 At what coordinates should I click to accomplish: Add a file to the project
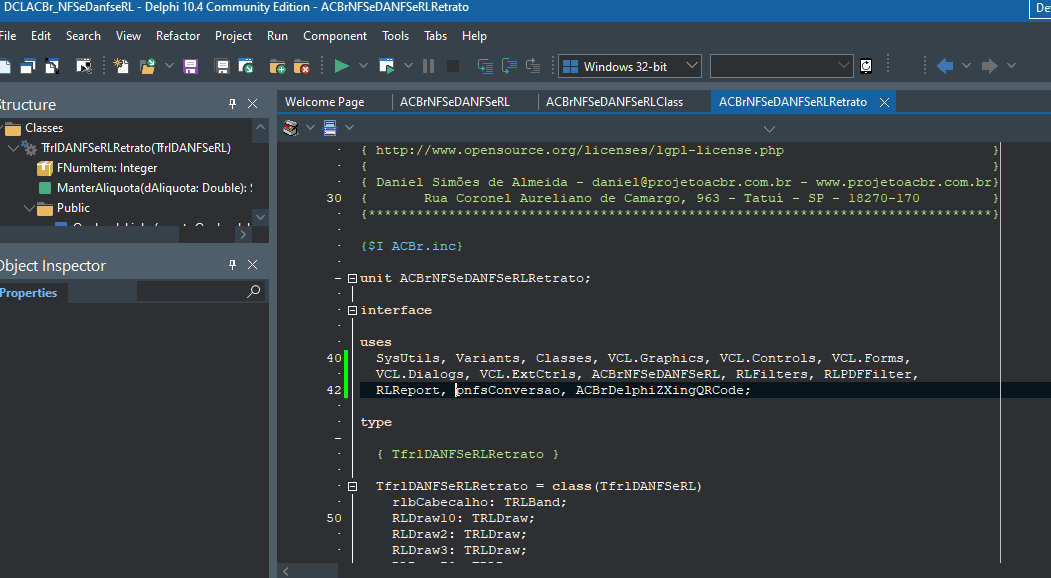coord(277,66)
